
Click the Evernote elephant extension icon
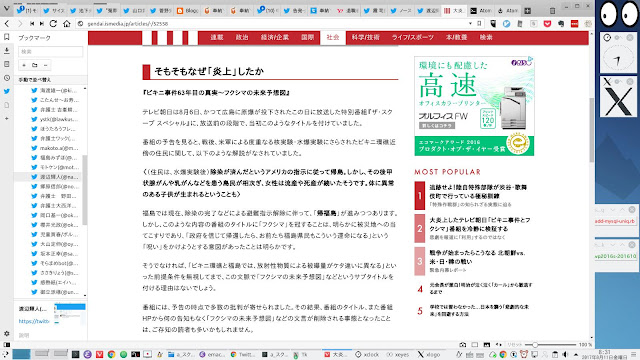(561, 24)
